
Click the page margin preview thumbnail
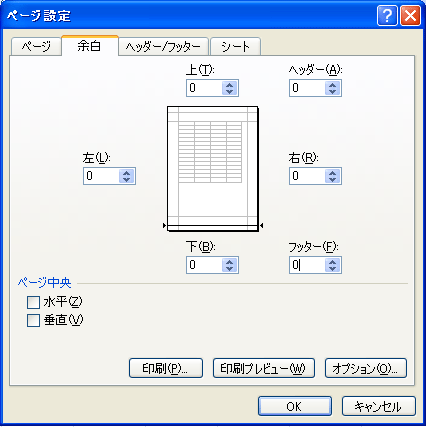tap(213, 169)
